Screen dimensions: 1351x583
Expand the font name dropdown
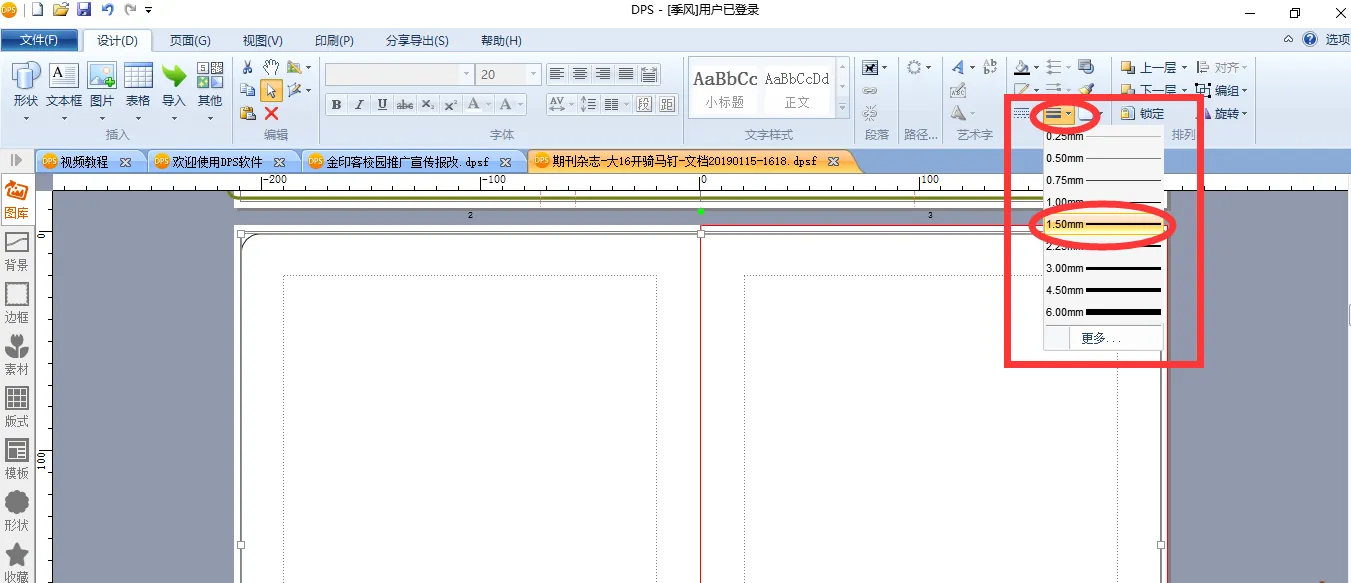pos(466,75)
